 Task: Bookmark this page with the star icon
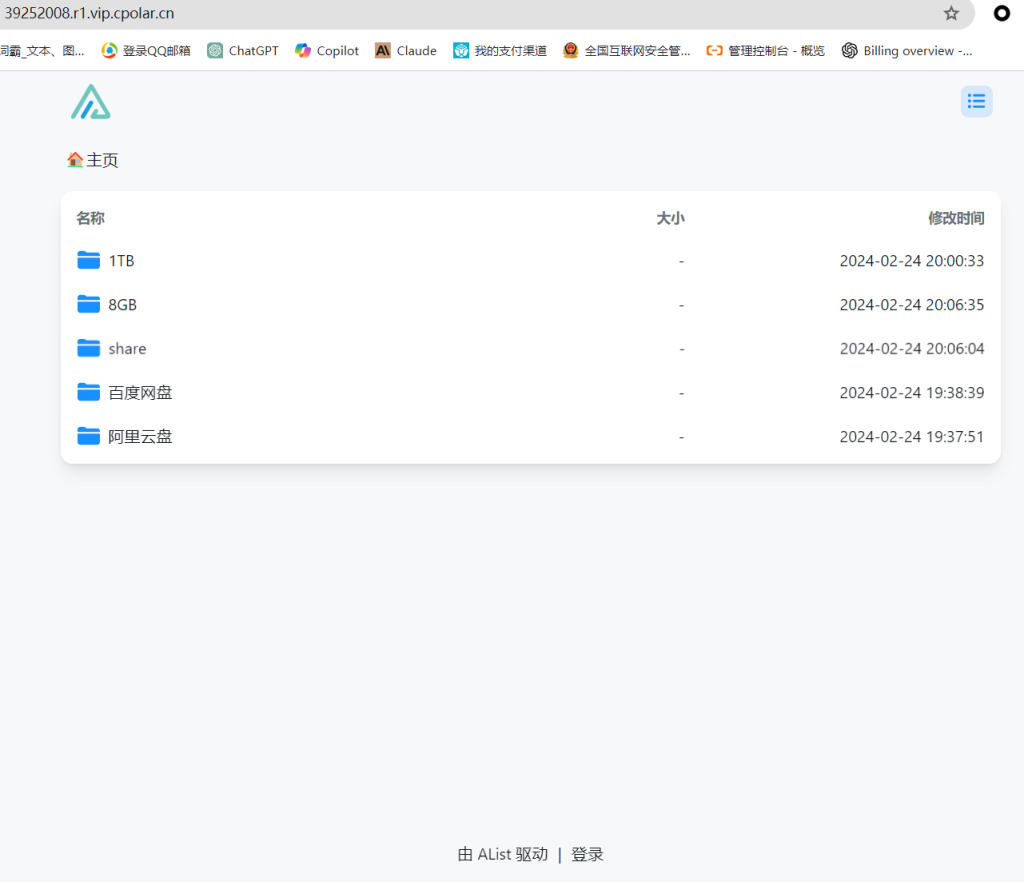click(951, 13)
